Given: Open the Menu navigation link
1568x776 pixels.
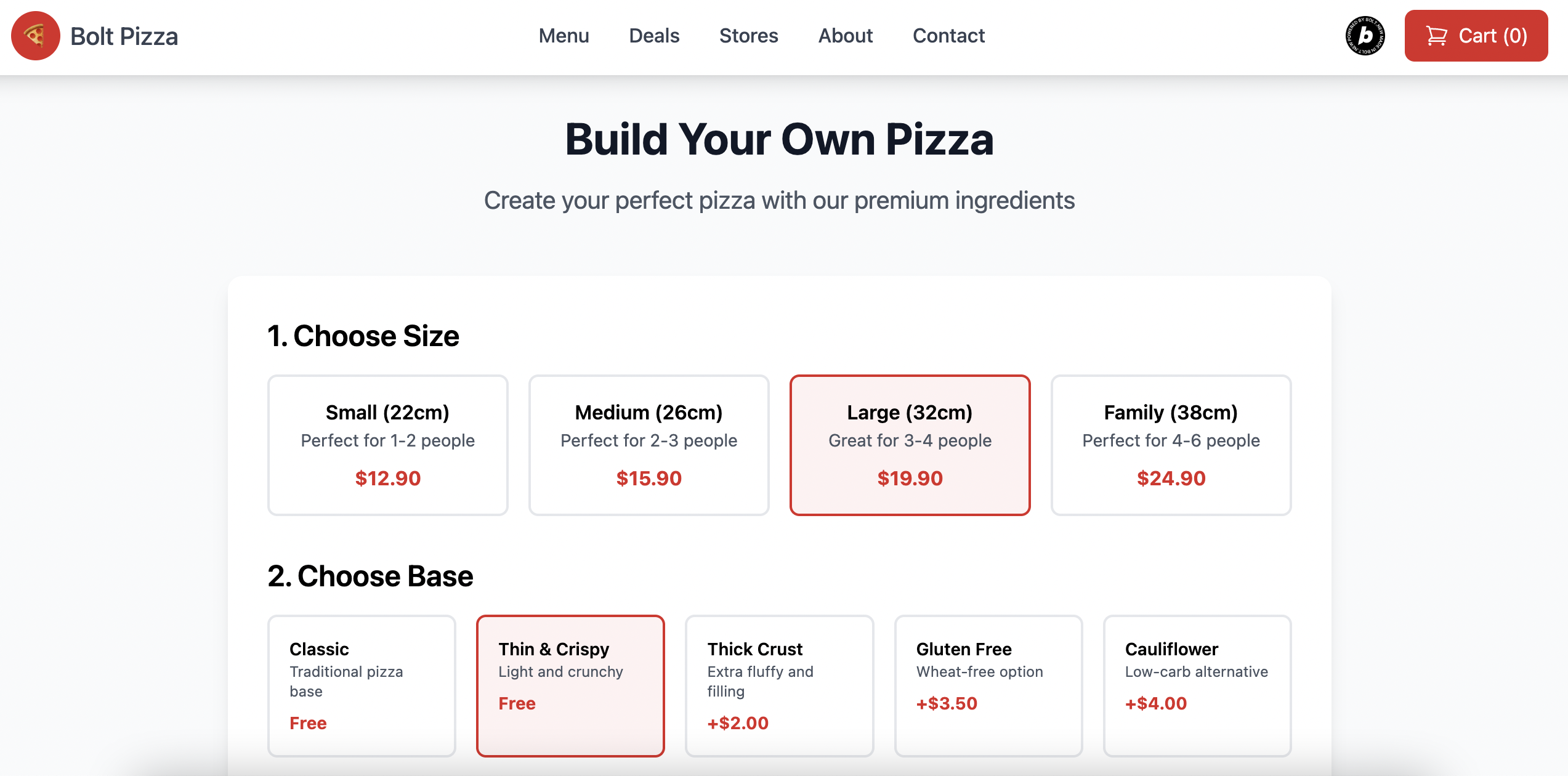Looking at the screenshot, I should tap(564, 36).
